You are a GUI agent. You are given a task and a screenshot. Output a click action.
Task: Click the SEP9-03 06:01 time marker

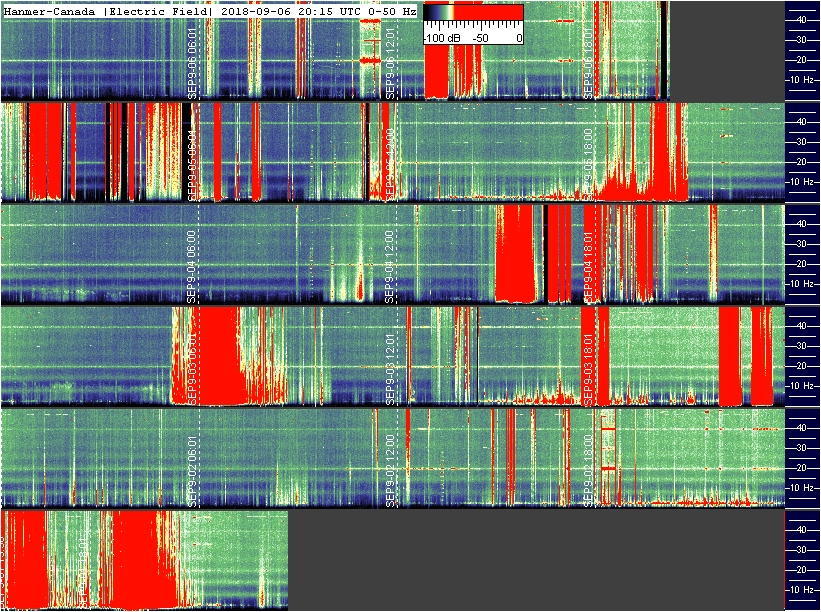click(192, 369)
